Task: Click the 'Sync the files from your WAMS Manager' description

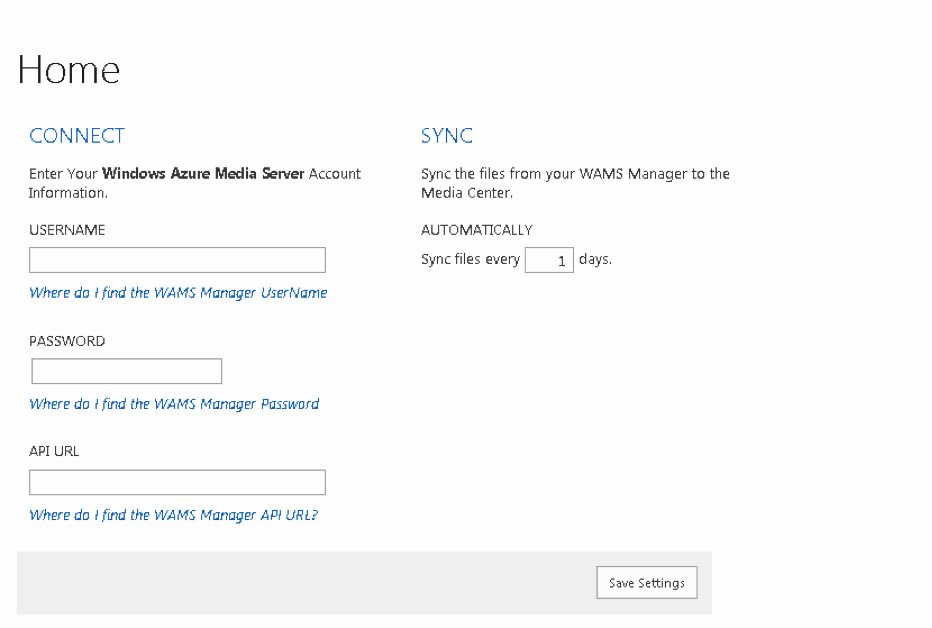Action: (x=575, y=183)
